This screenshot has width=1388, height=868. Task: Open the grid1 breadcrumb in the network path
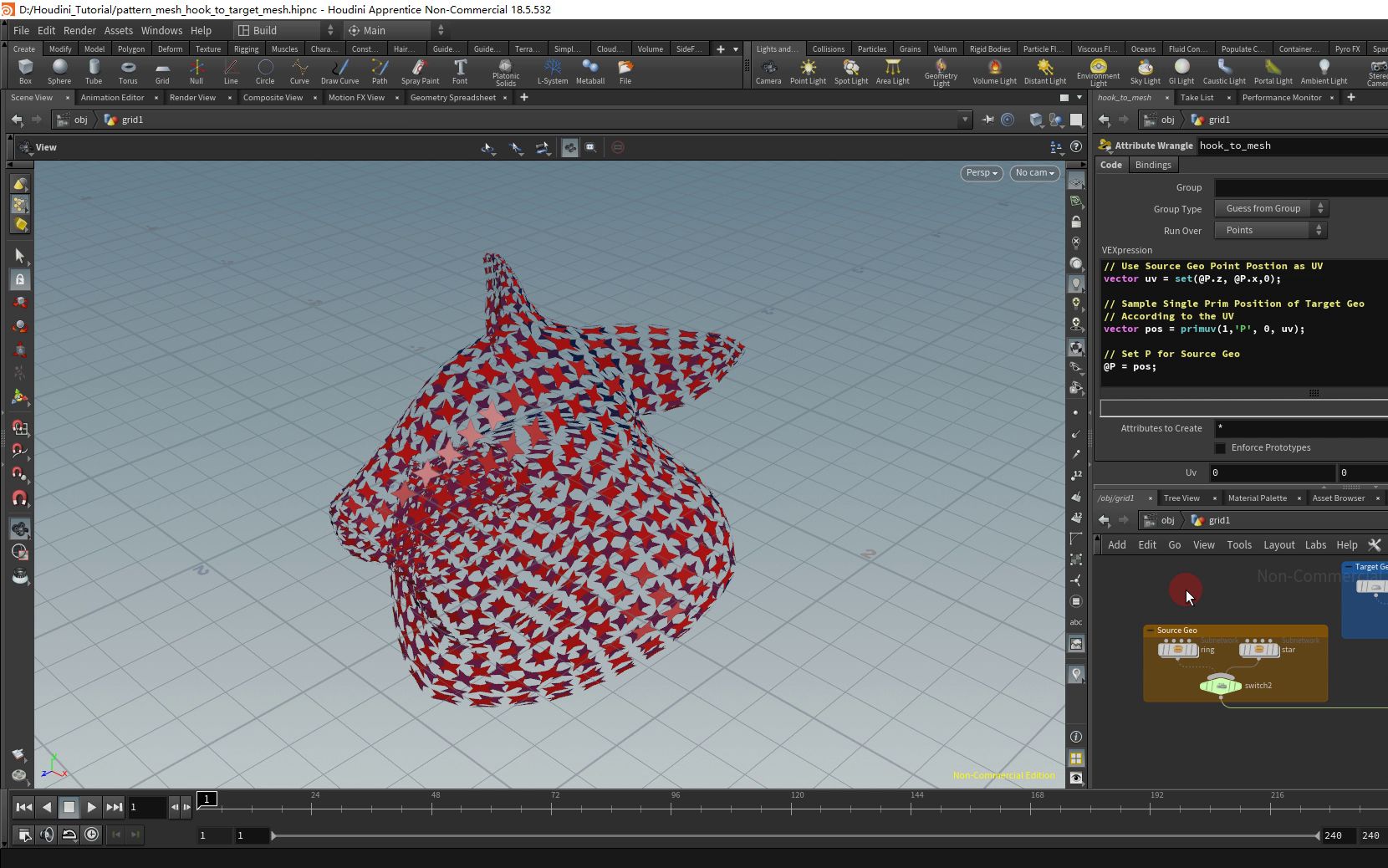[x=130, y=120]
